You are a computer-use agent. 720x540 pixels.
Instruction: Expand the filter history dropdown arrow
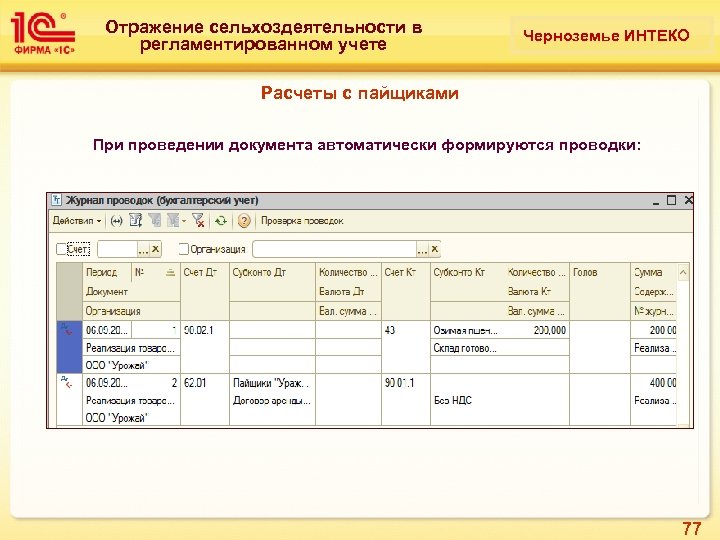click(184, 221)
